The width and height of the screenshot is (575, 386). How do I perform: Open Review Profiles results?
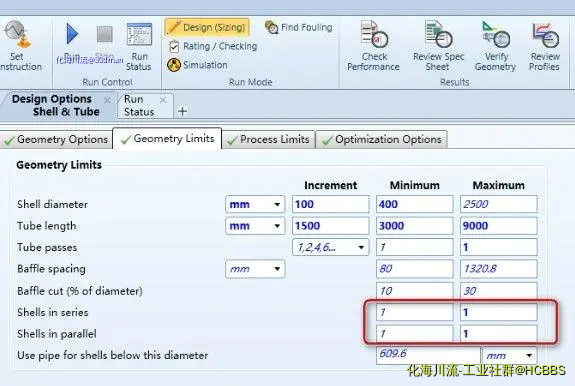click(x=545, y=46)
